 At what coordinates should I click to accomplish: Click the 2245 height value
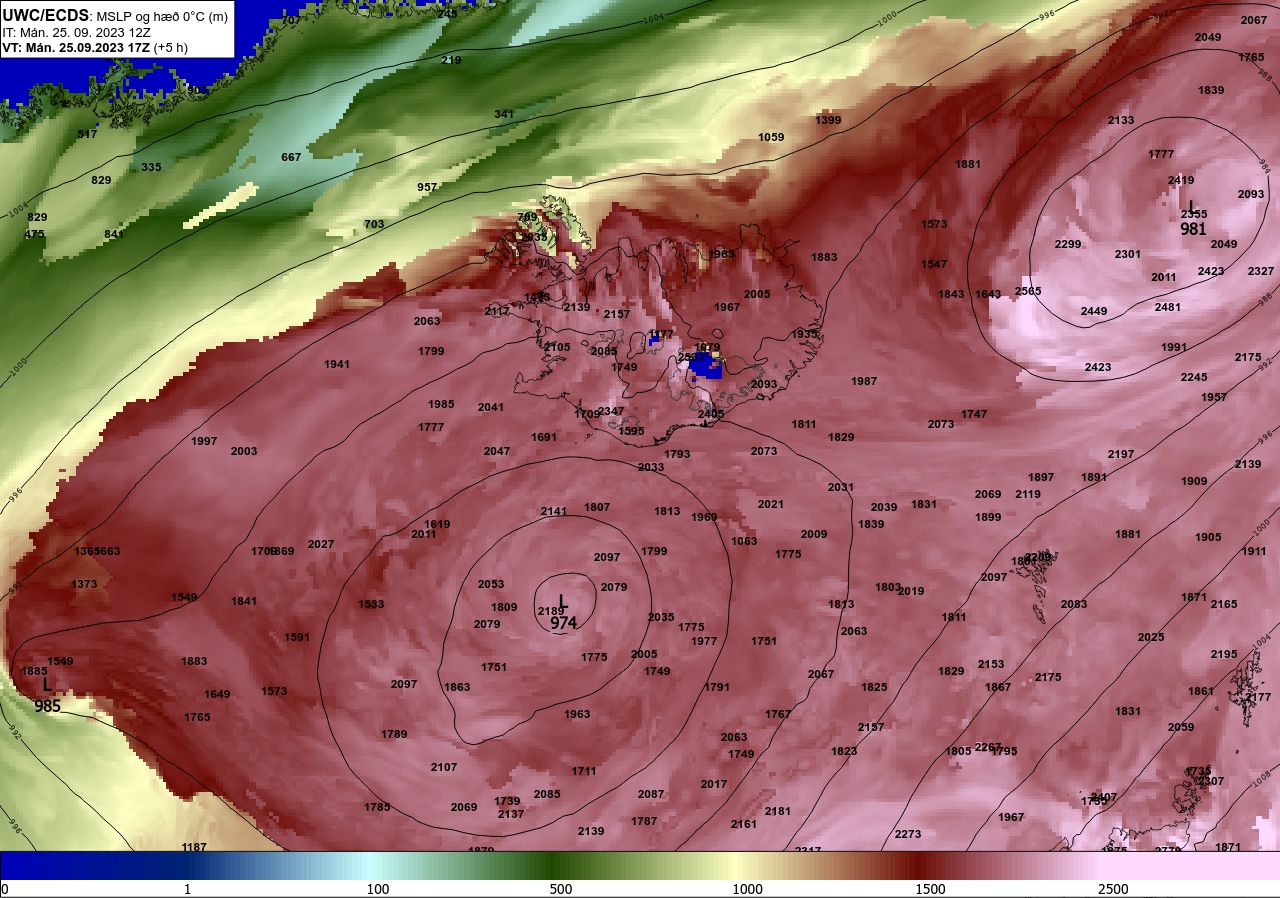click(1194, 377)
